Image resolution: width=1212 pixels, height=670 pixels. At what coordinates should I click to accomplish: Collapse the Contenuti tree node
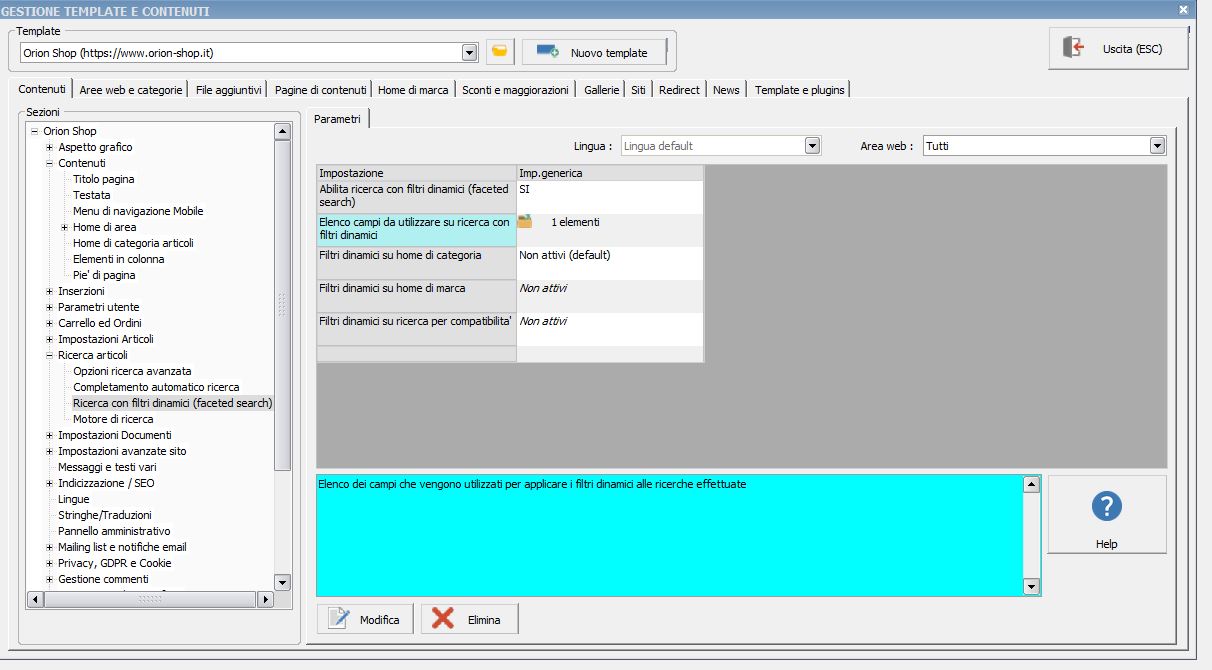49,163
